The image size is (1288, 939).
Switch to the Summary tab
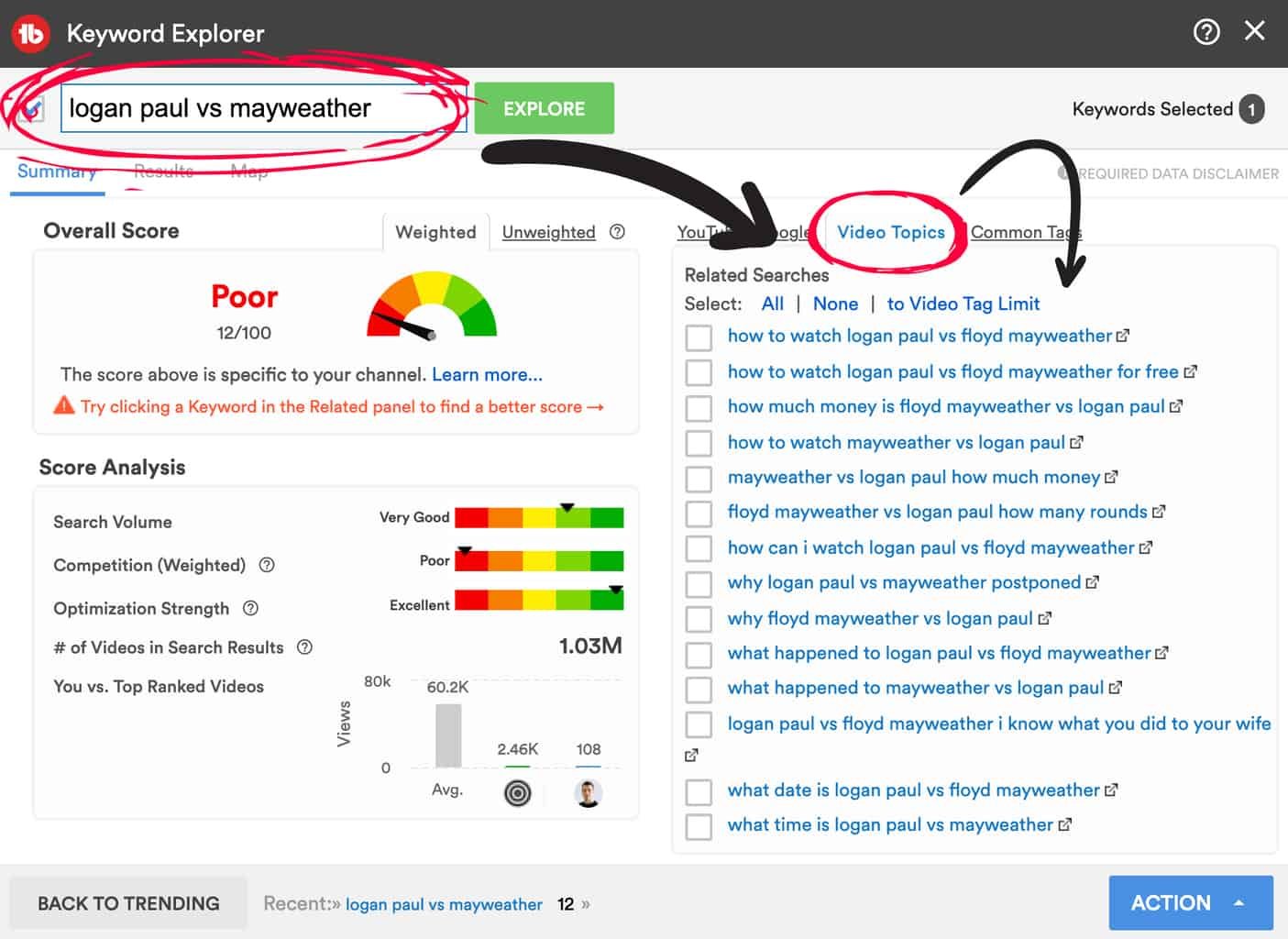[57, 171]
